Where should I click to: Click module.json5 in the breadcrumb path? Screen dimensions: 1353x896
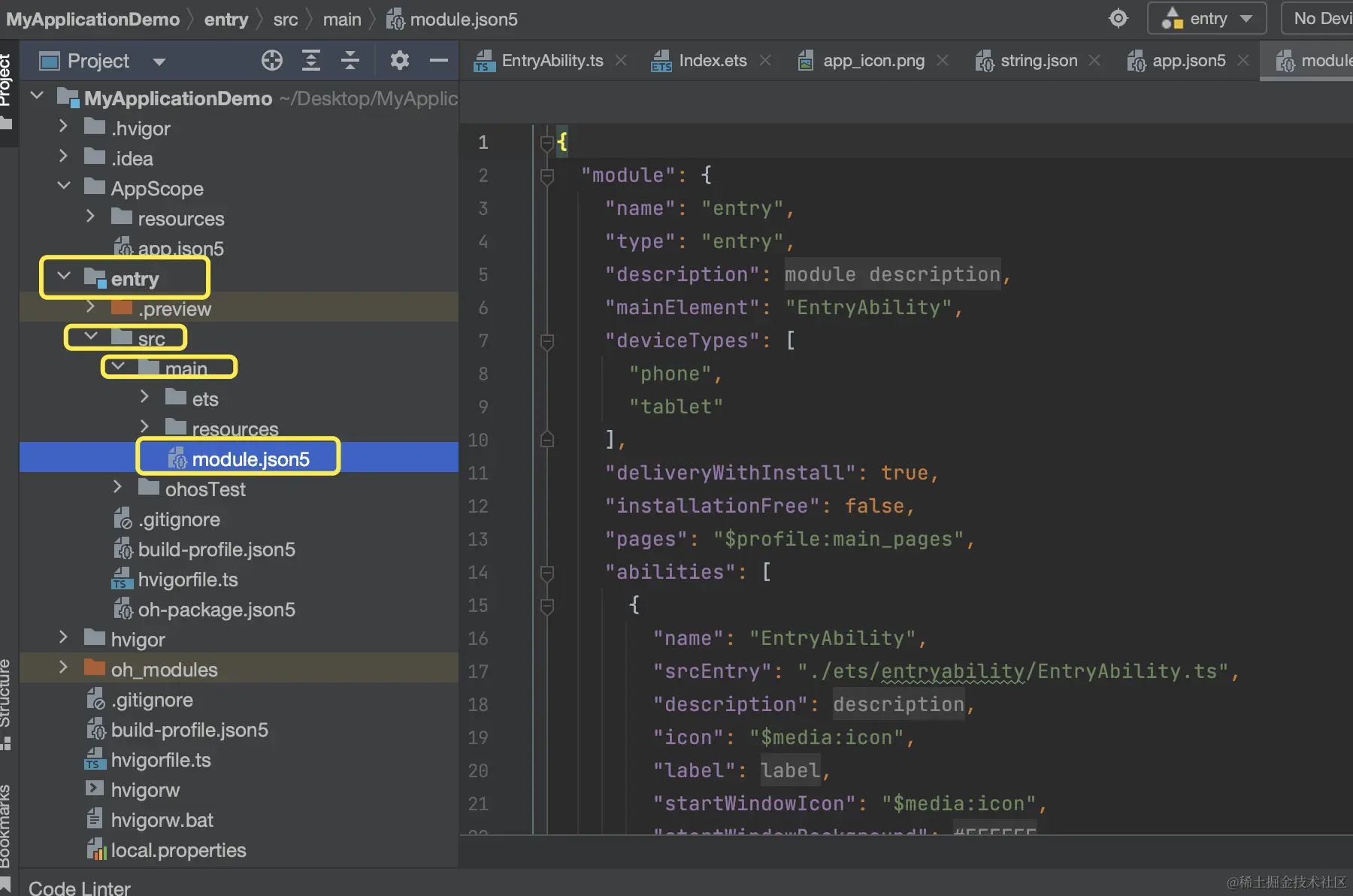pyautogui.click(x=452, y=19)
